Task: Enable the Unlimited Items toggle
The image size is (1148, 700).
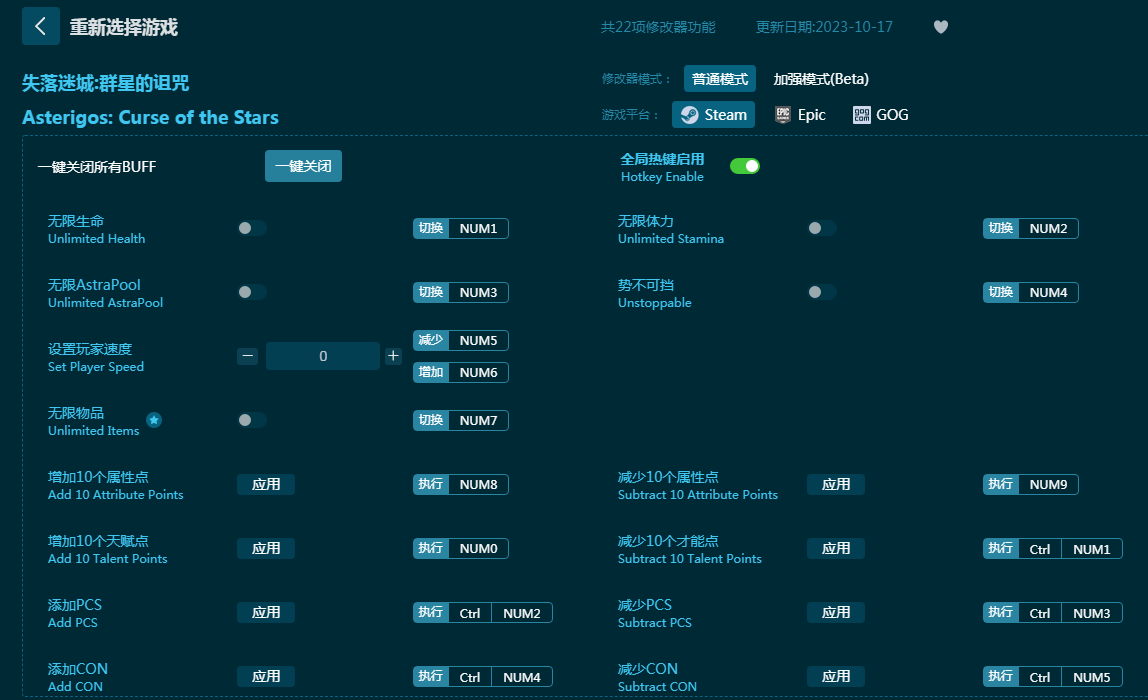Action: [251, 420]
